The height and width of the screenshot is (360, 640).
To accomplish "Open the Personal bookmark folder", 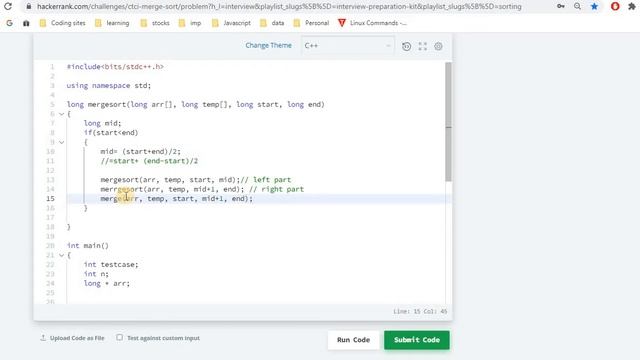I will [311, 23].
